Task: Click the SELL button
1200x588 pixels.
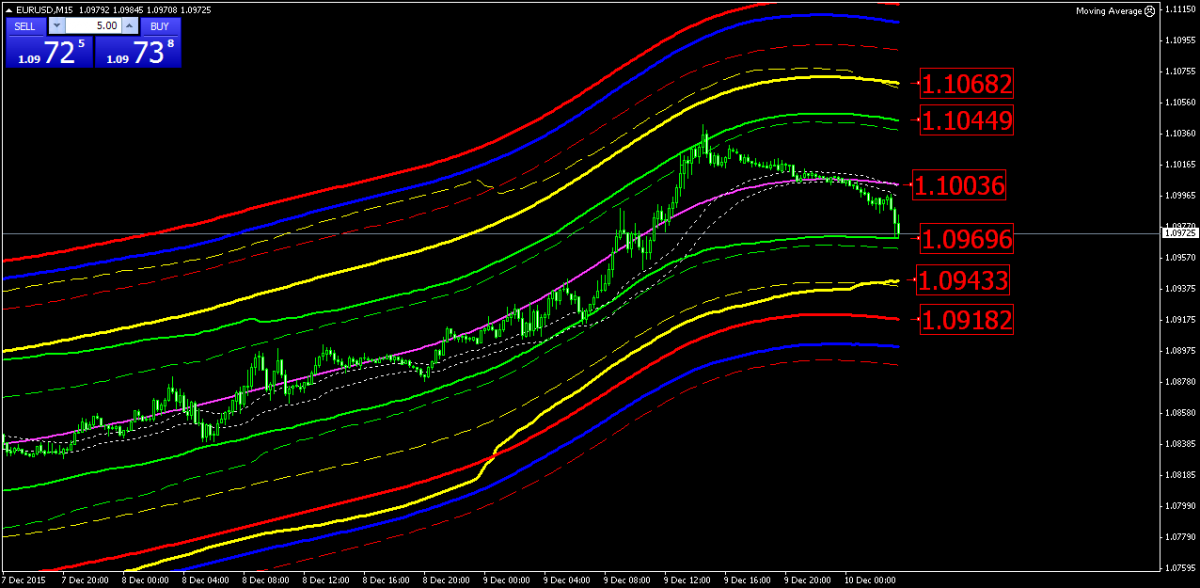Action: [24, 26]
